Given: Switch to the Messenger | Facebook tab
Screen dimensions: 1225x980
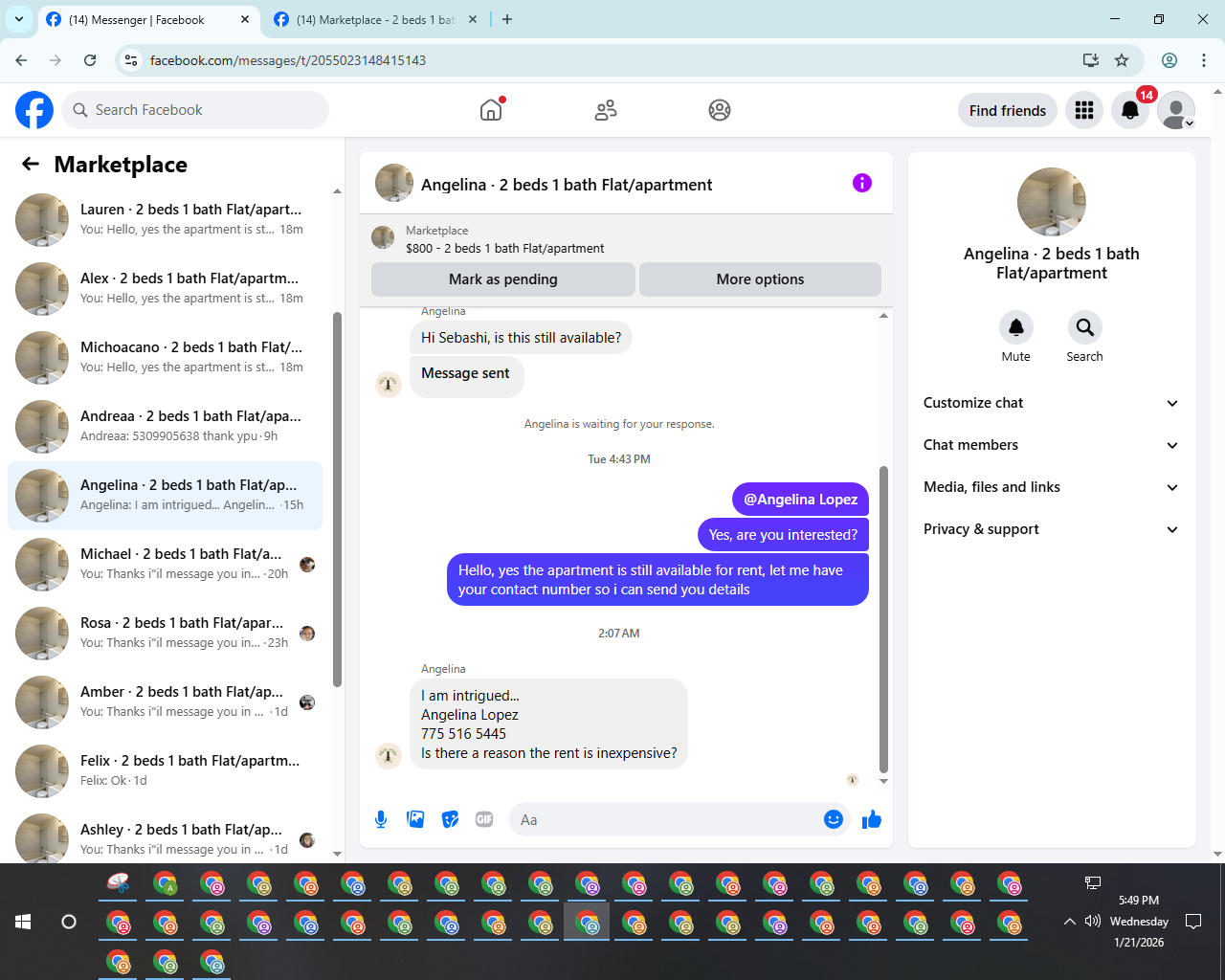Looking at the screenshot, I should tap(148, 19).
